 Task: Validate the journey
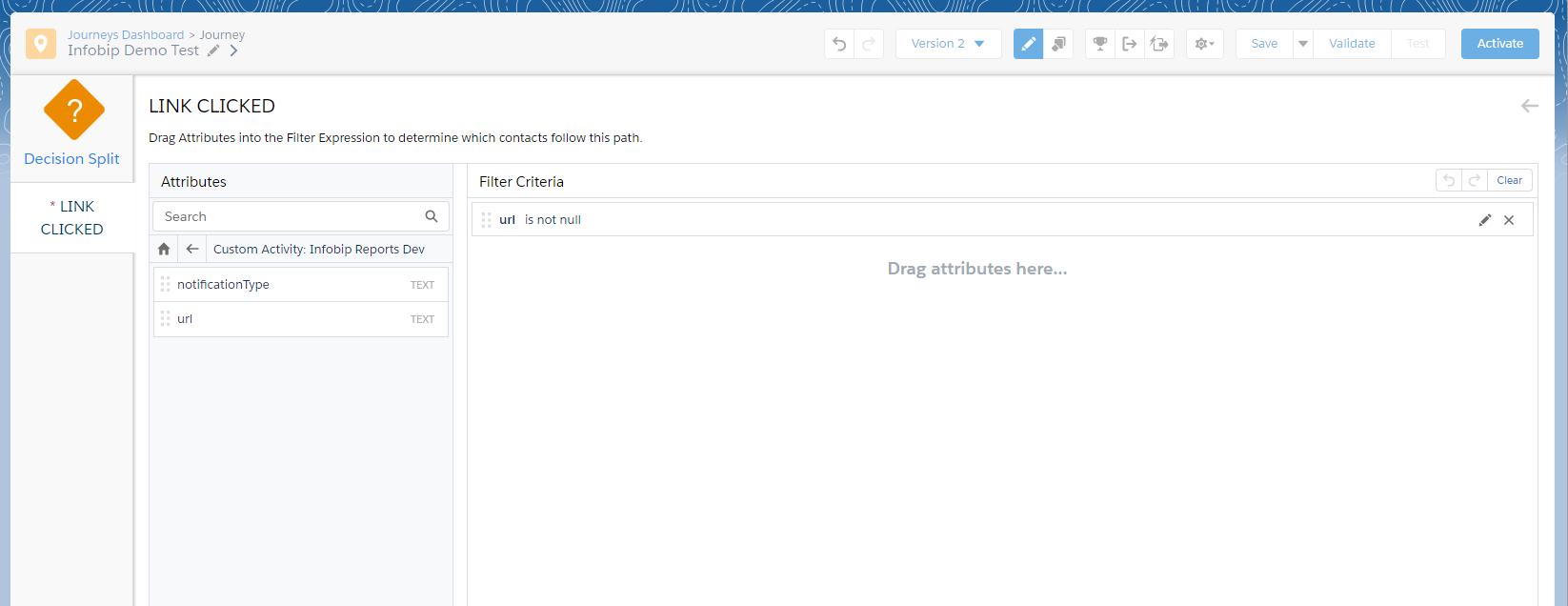[x=1352, y=44]
